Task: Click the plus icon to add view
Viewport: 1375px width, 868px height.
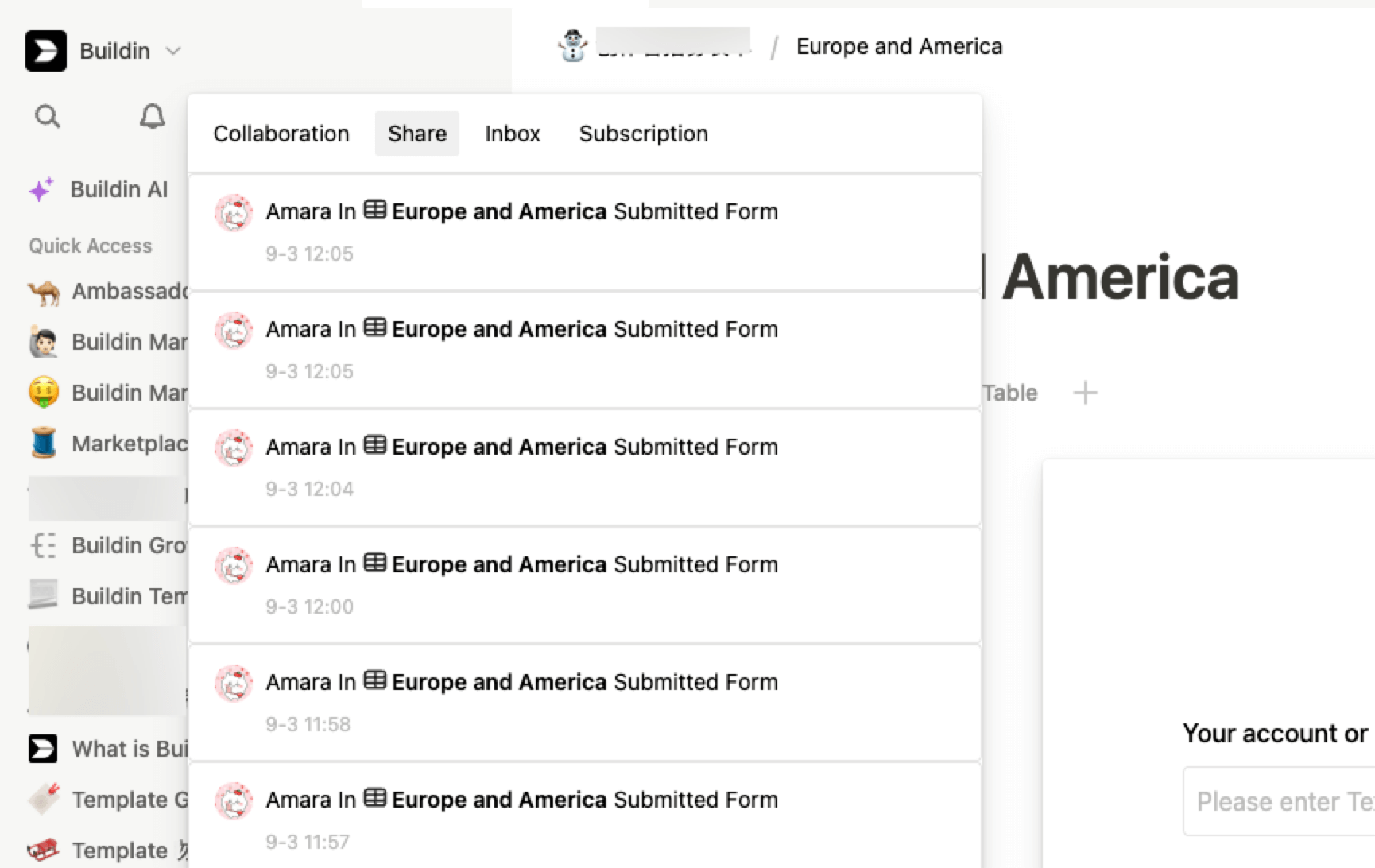Action: tap(1085, 393)
